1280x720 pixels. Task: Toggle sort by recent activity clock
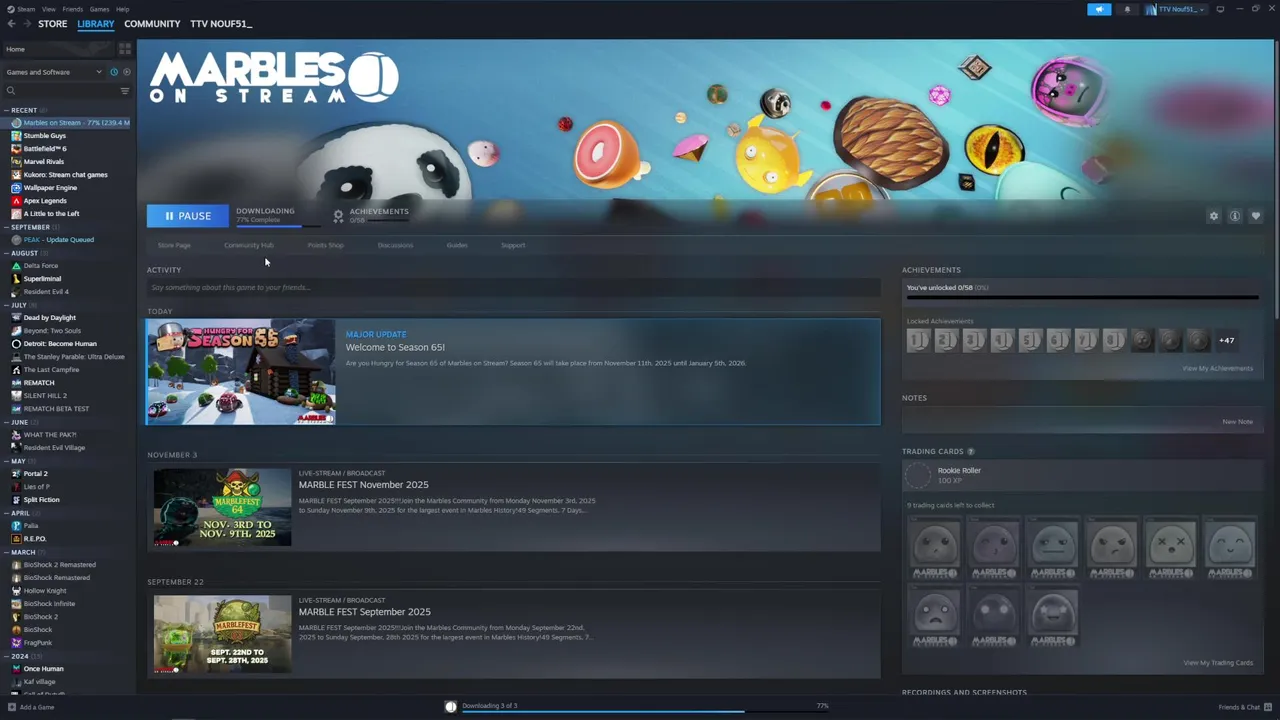[x=114, y=72]
